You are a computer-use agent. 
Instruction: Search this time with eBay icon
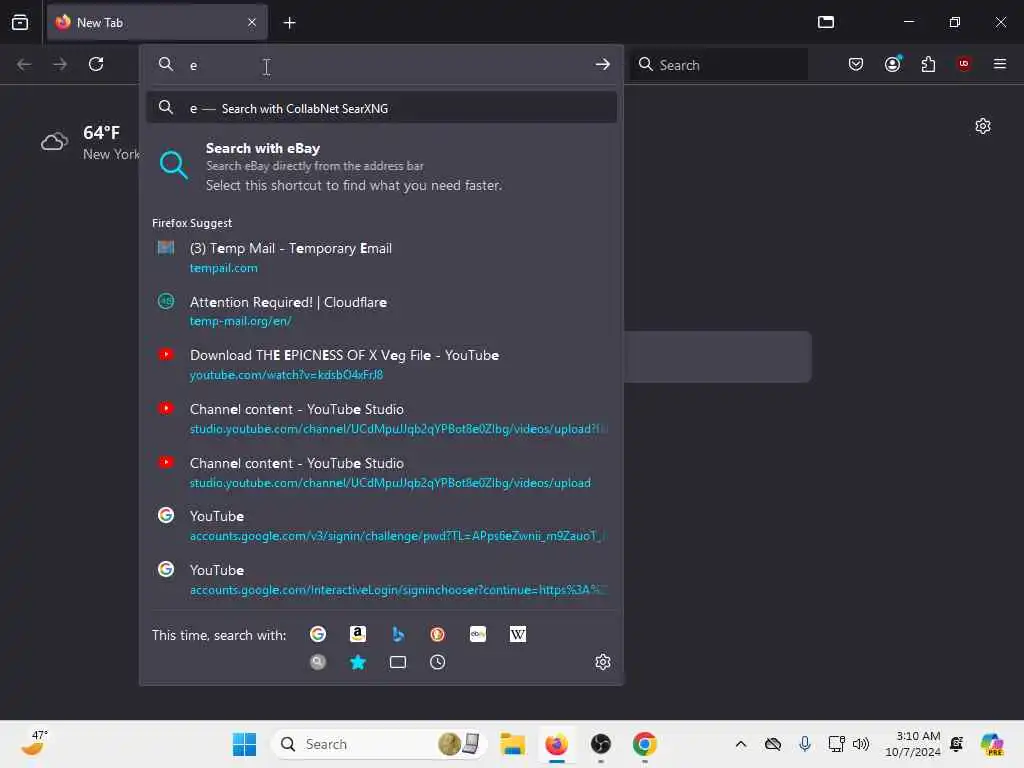tap(477, 634)
